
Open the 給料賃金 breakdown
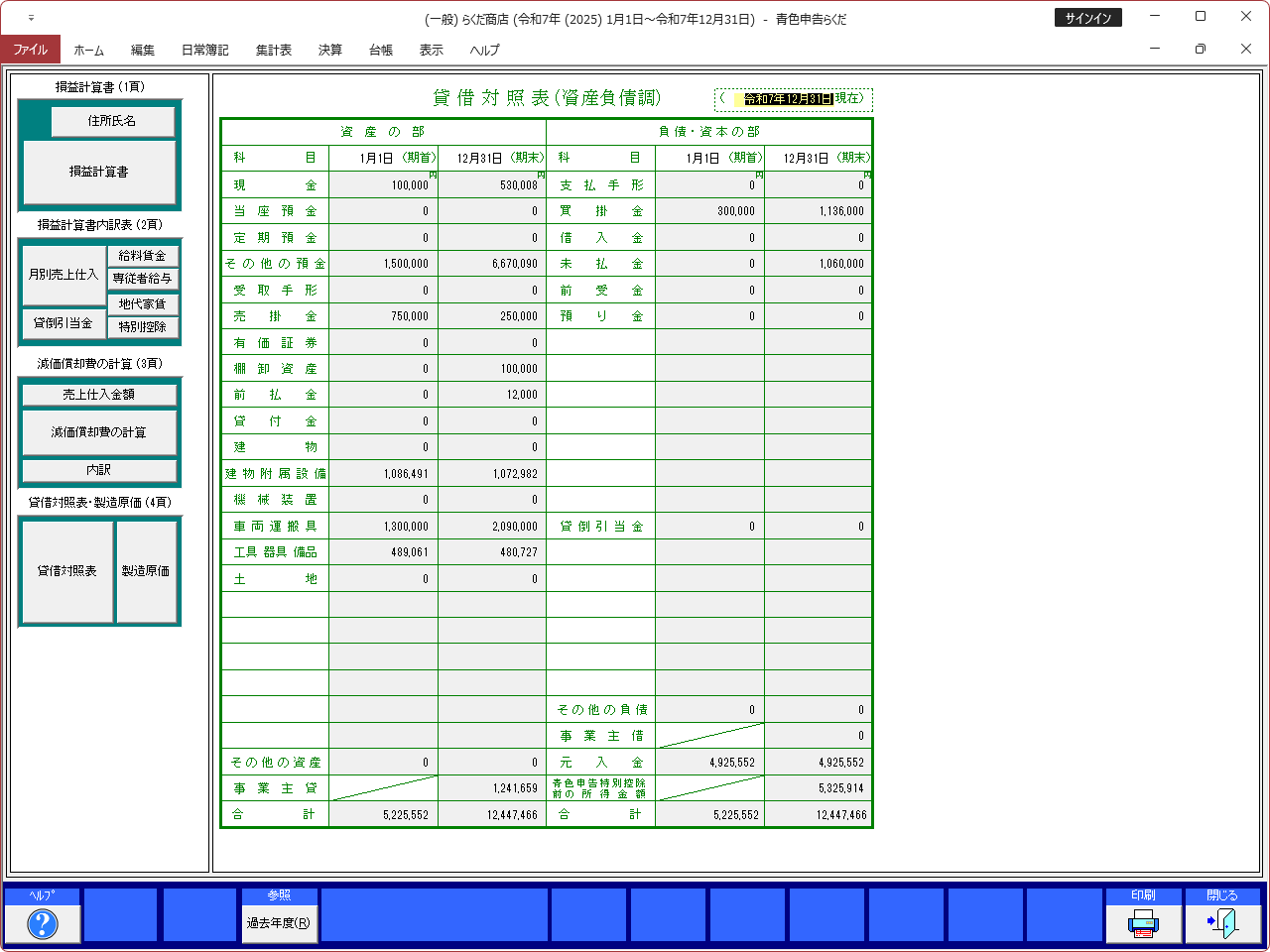[x=143, y=256]
